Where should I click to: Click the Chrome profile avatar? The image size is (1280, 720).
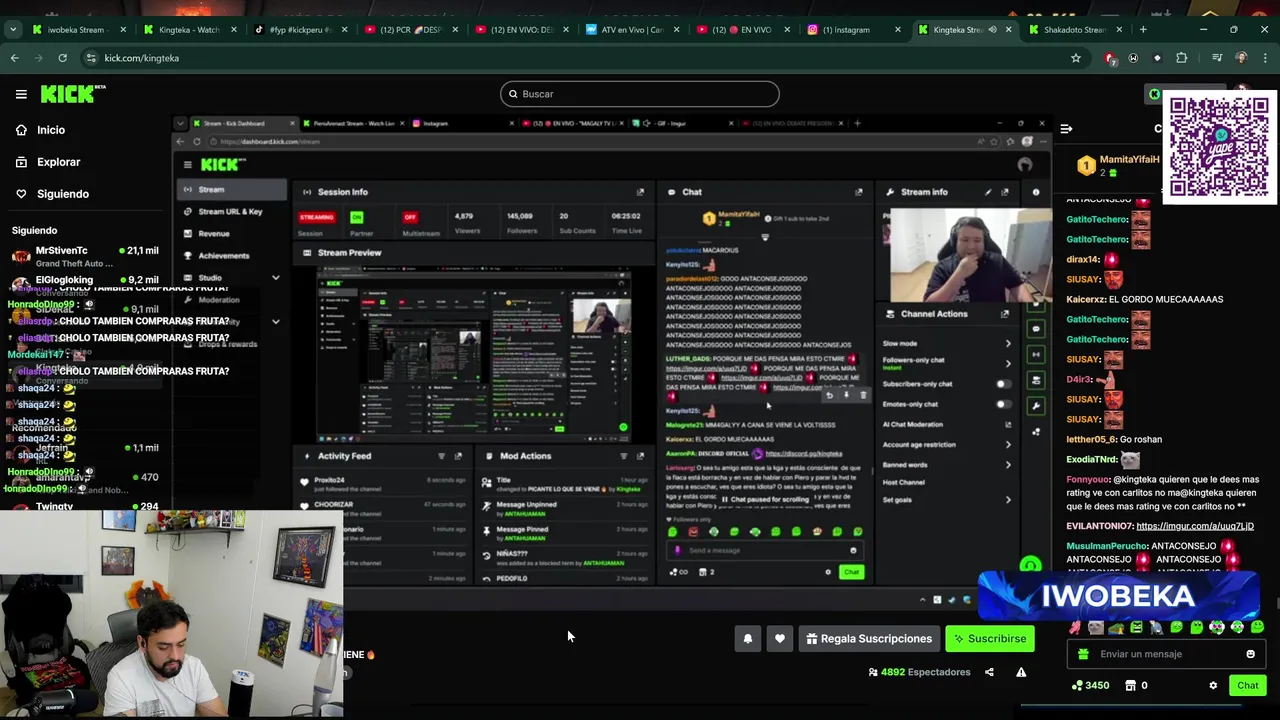(1241, 58)
